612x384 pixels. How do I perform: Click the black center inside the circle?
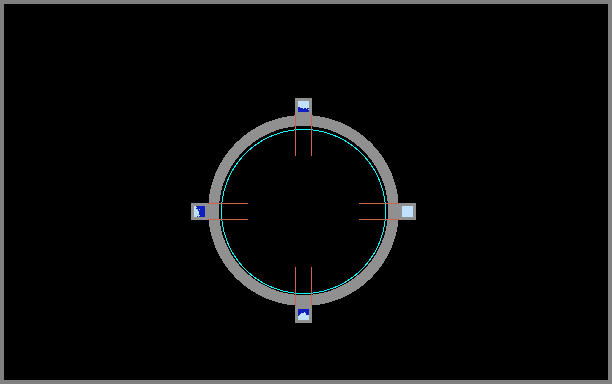point(303,212)
